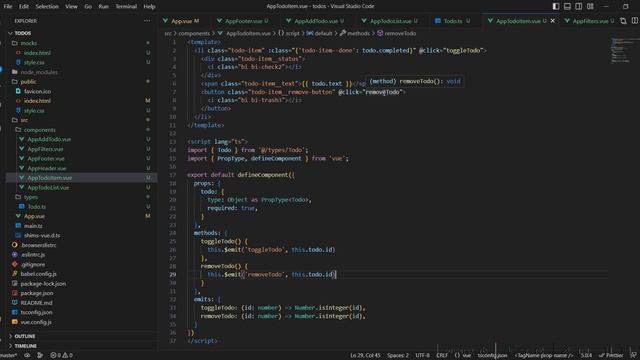Open the Edit menu

(x=24, y=7)
